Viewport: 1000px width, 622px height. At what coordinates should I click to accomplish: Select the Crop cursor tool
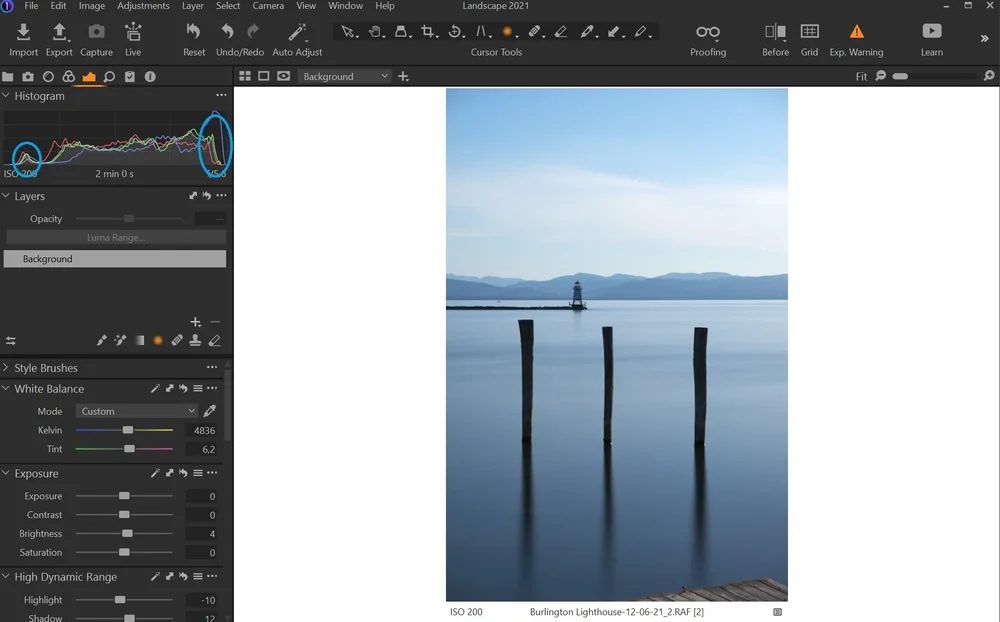428,33
